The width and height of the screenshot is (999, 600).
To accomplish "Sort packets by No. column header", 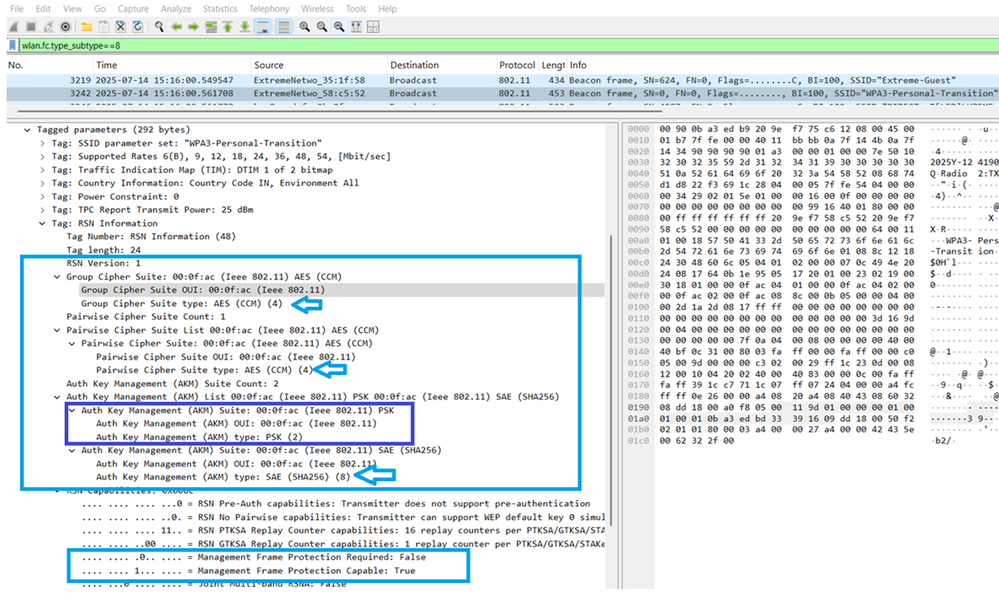I will [50, 65].
